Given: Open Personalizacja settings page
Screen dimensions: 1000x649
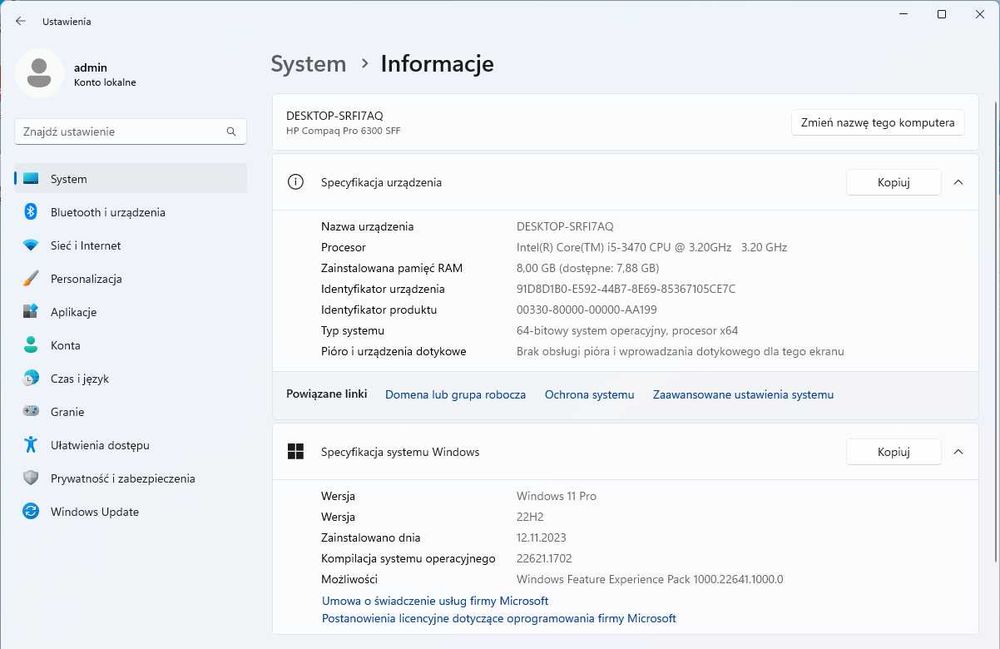Looking at the screenshot, I should coord(131,279).
